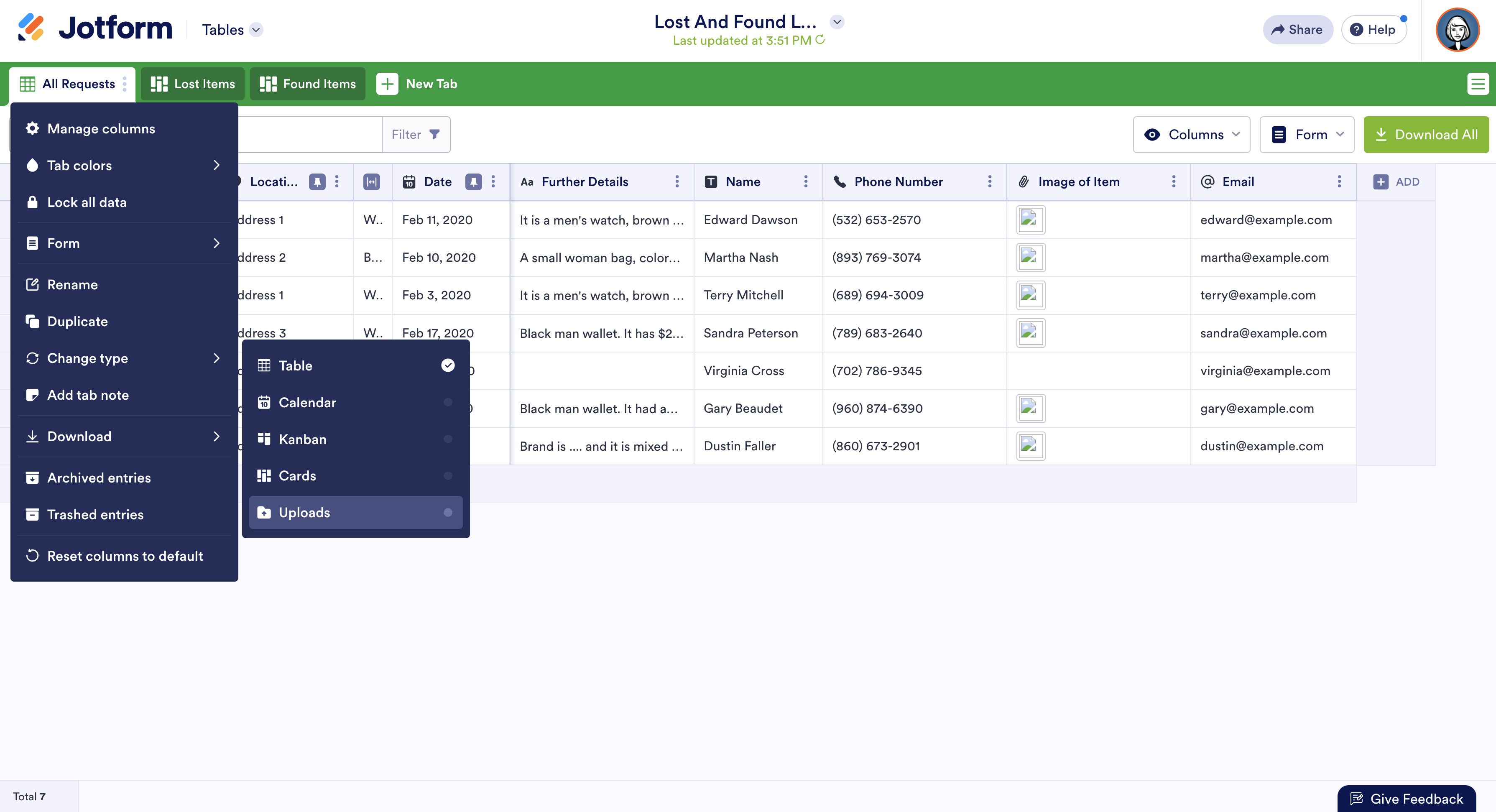Expand the Form dropdown in toolbar
This screenshot has width=1496, height=812.
pos(1306,134)
